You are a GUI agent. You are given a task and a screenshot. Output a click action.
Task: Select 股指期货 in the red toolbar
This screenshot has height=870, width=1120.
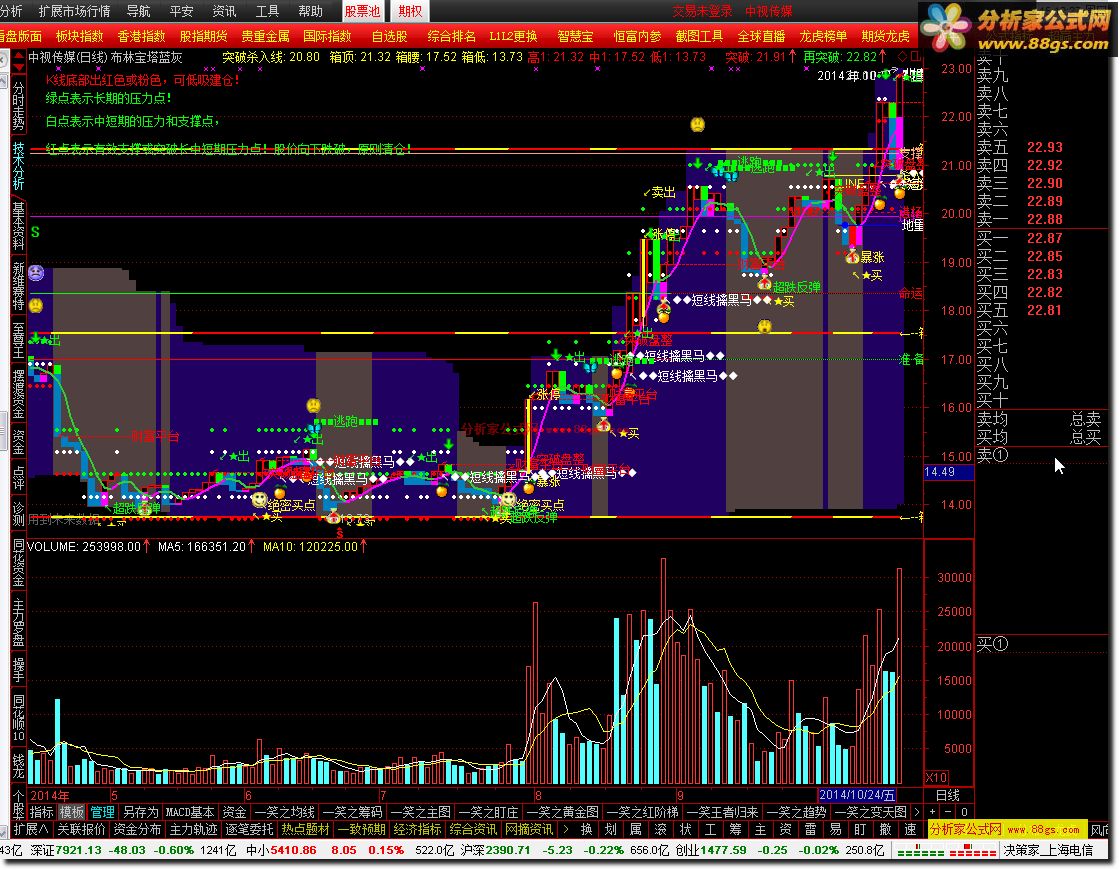[x=204, y=36]
